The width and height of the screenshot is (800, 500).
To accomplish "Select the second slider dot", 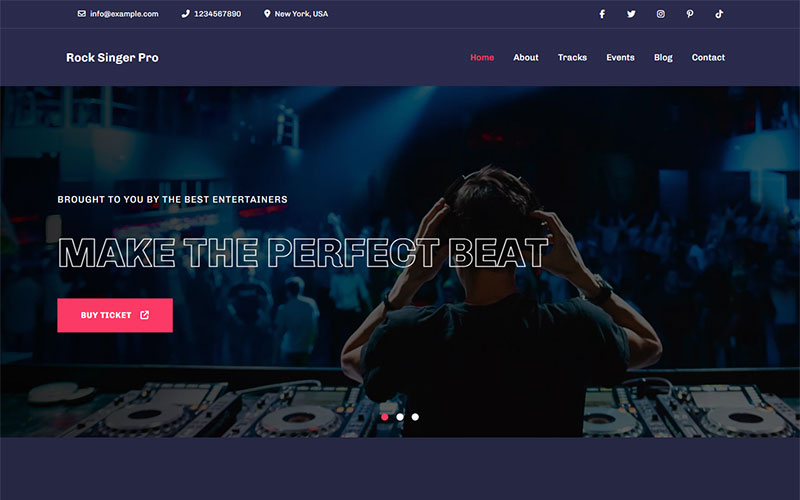I will pos(400,417).
